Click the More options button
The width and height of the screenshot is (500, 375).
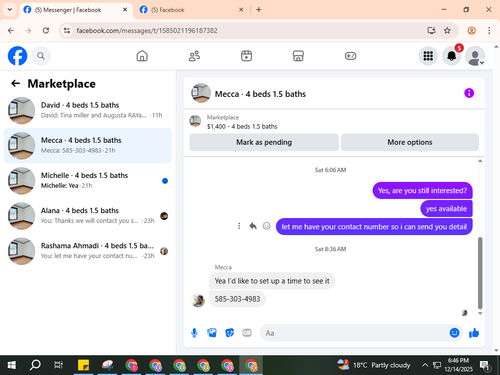[x=410, y=142]
